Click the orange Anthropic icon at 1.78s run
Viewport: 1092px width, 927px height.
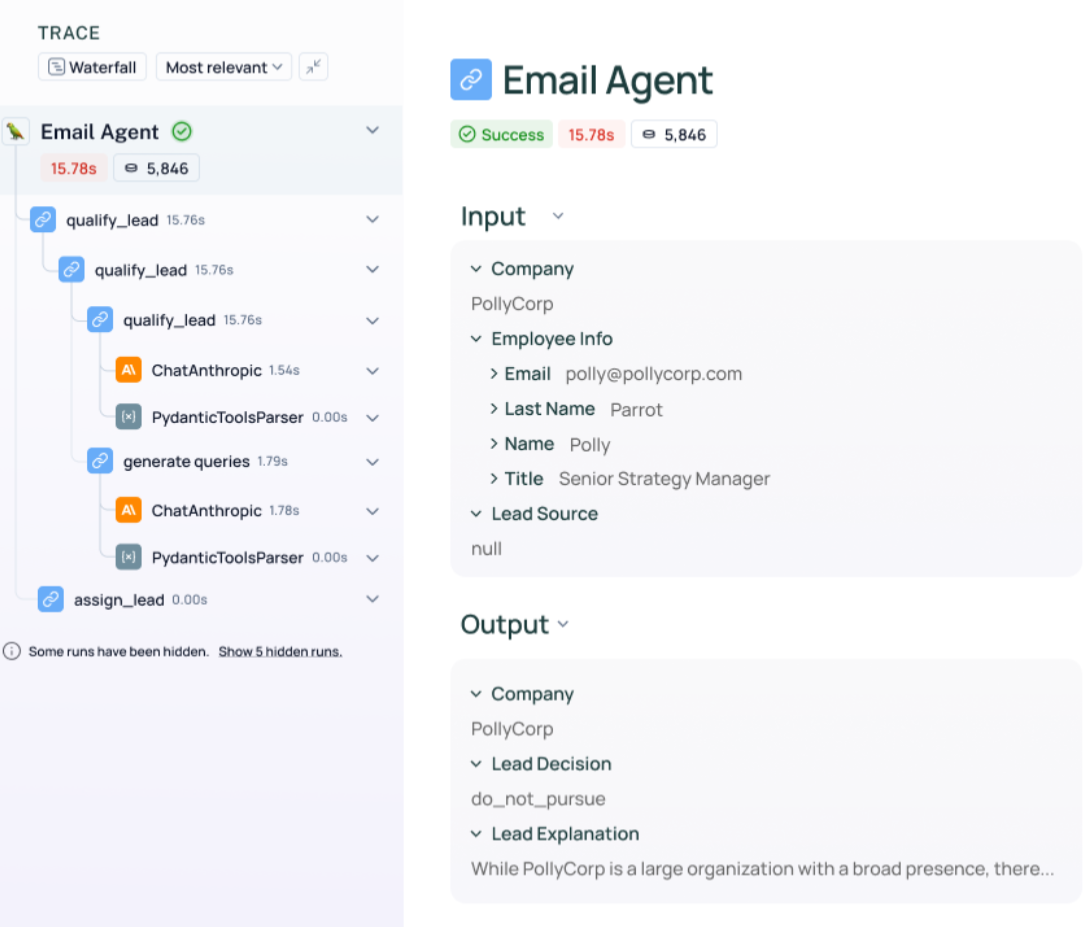point(128,510)
